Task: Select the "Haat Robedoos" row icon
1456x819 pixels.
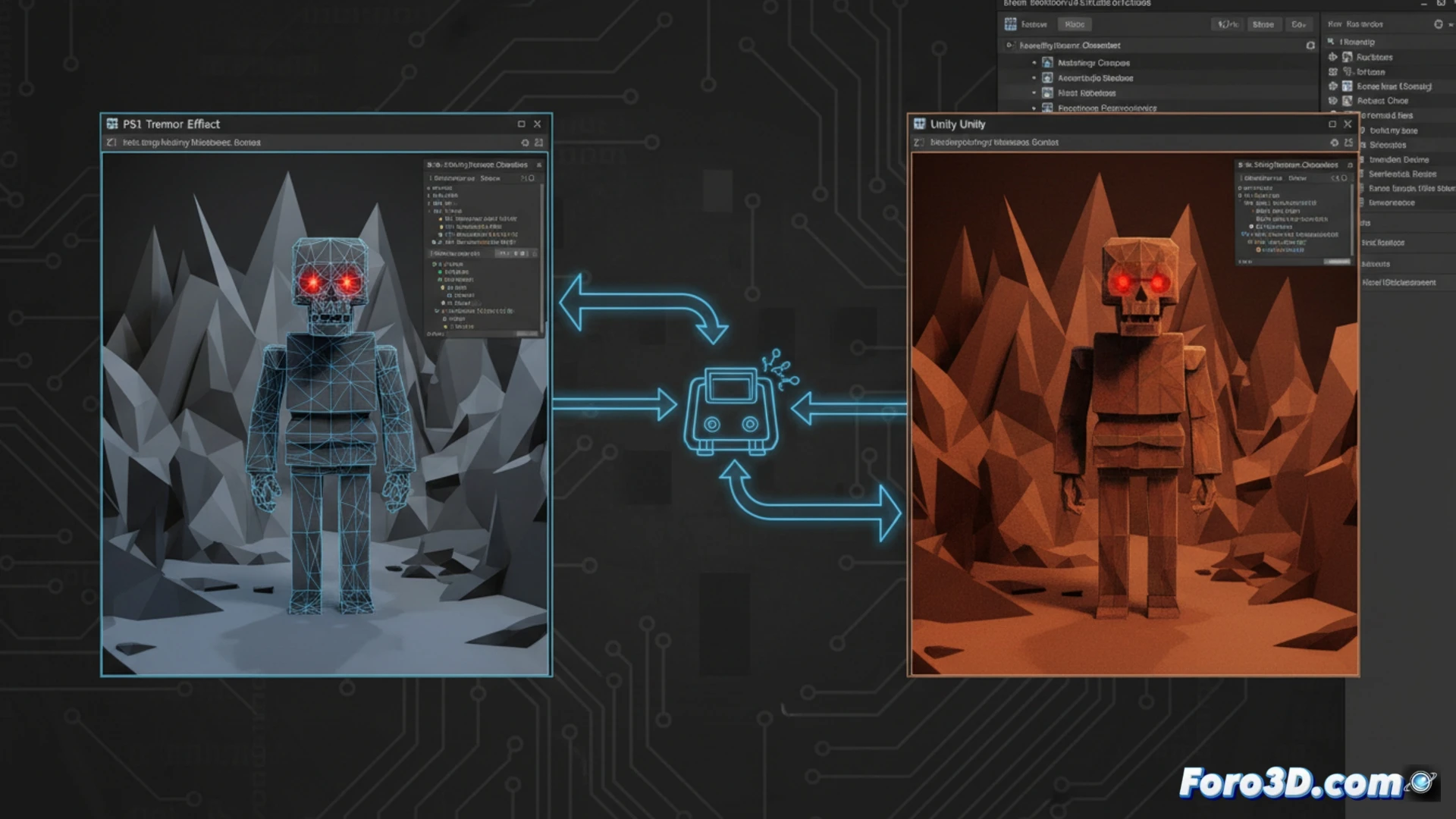Action: pos(1047,93)
